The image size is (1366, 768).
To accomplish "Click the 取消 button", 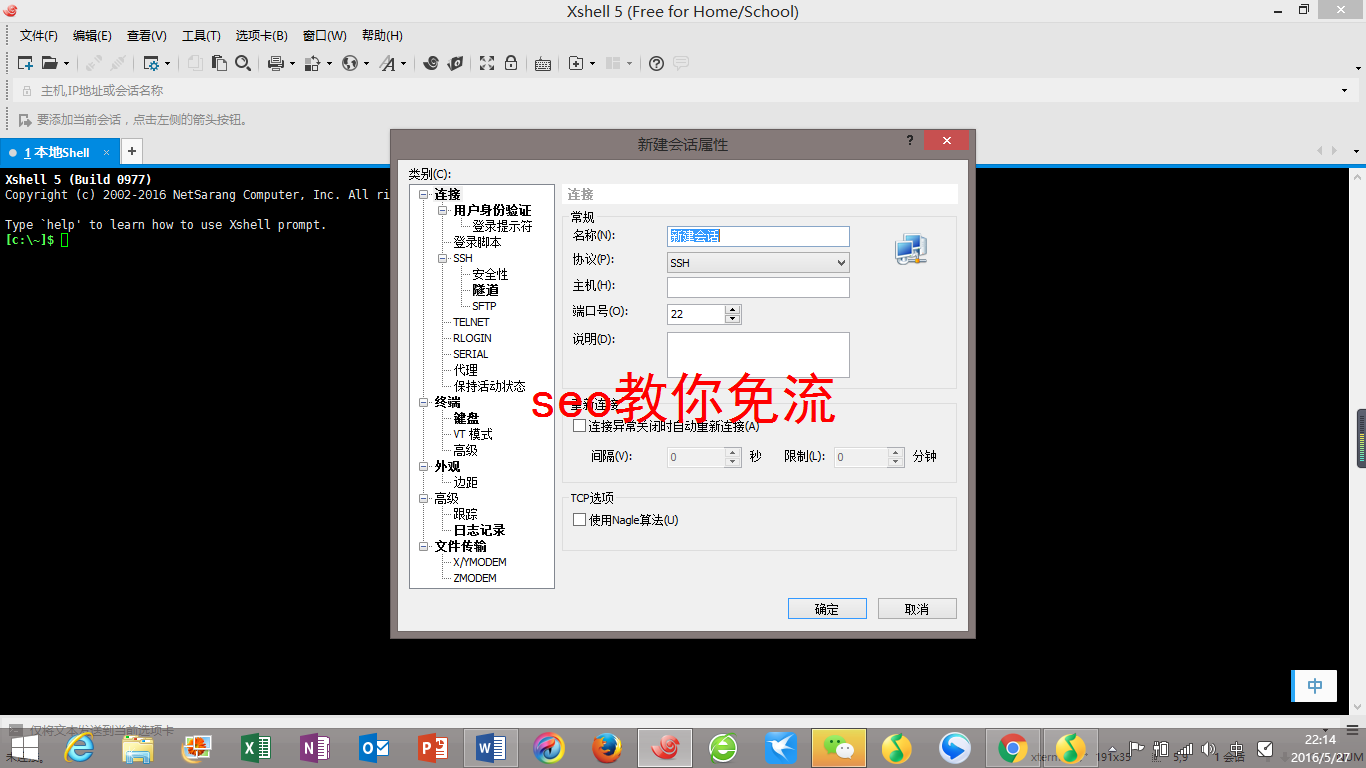I will [916, 608].
